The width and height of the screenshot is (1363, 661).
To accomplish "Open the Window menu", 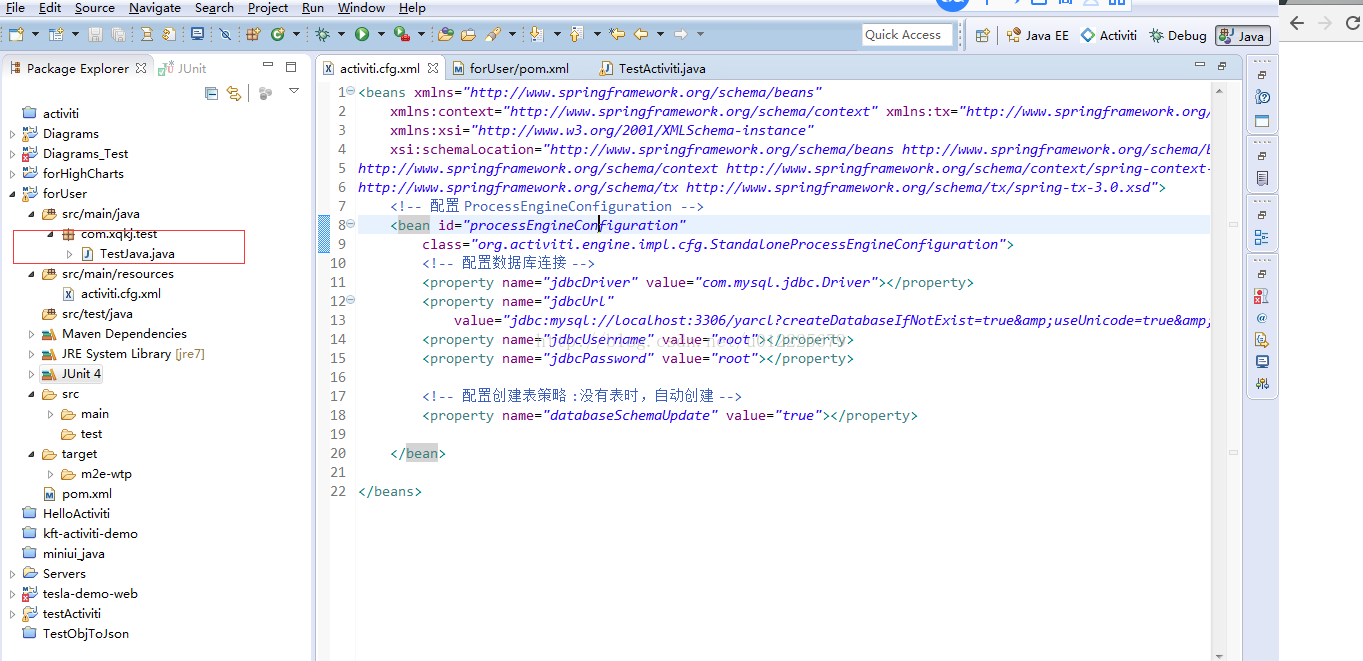I will (361, 8).
